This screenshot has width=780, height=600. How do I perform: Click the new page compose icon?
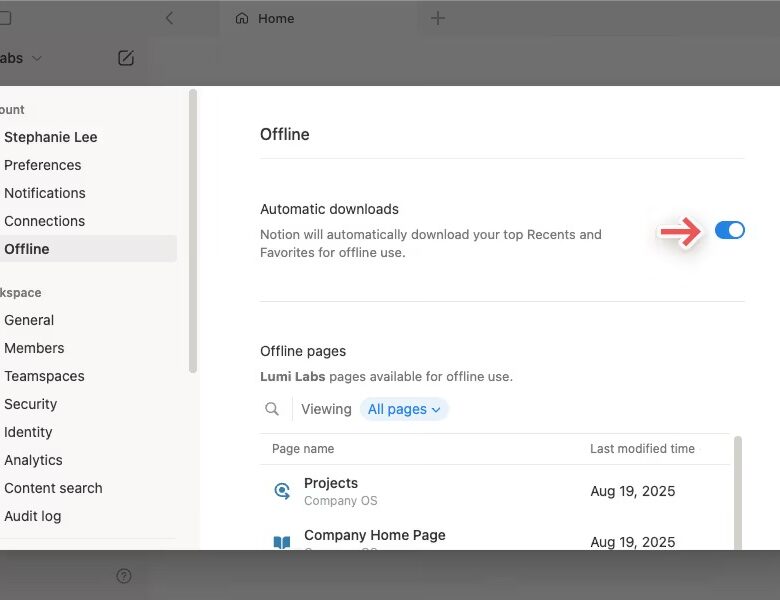[126, 58]
